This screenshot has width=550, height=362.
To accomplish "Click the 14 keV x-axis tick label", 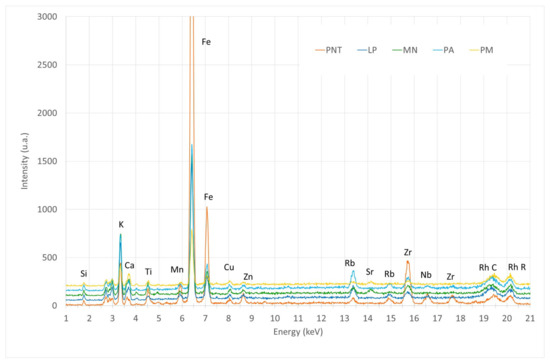I will (x=368, y=318).
